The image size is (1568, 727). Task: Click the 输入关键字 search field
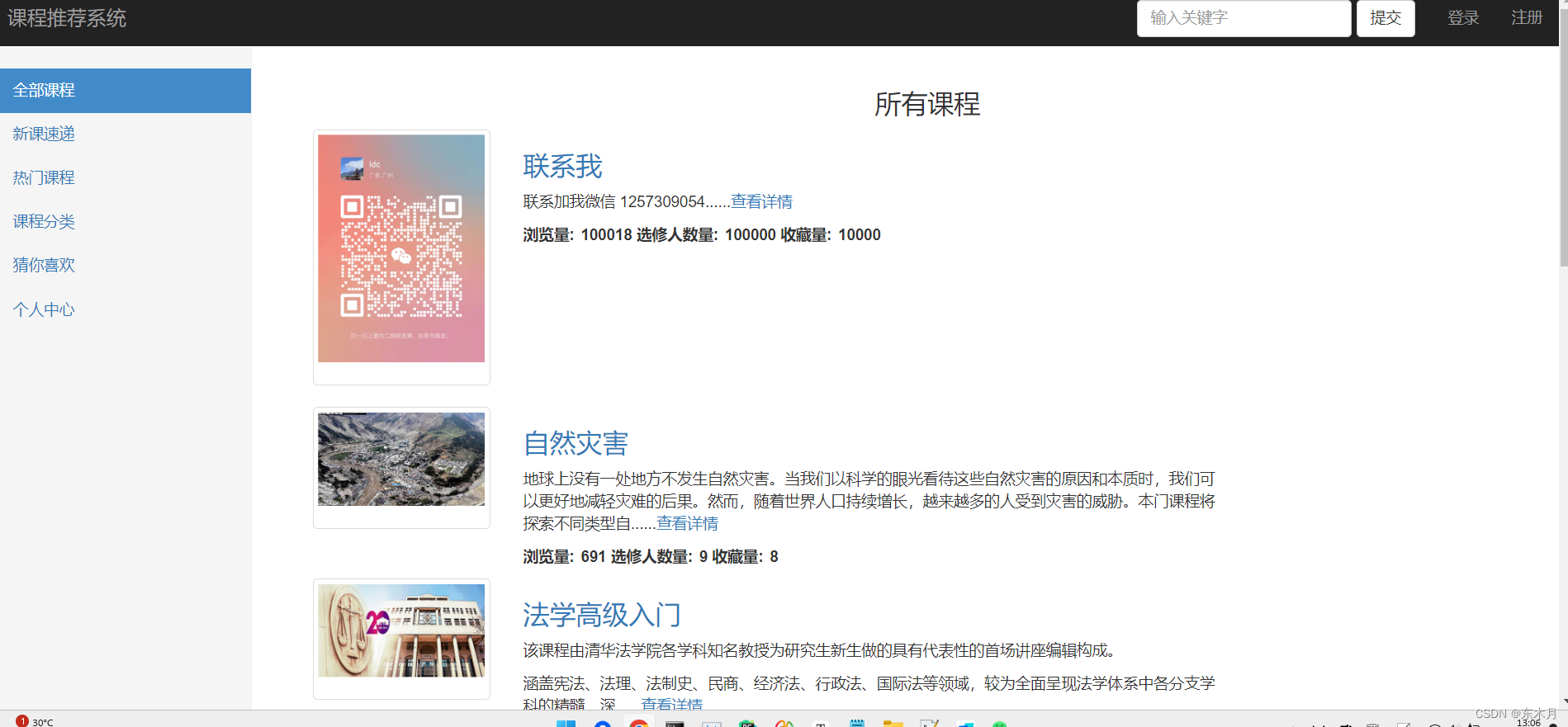pos(1244,18)
